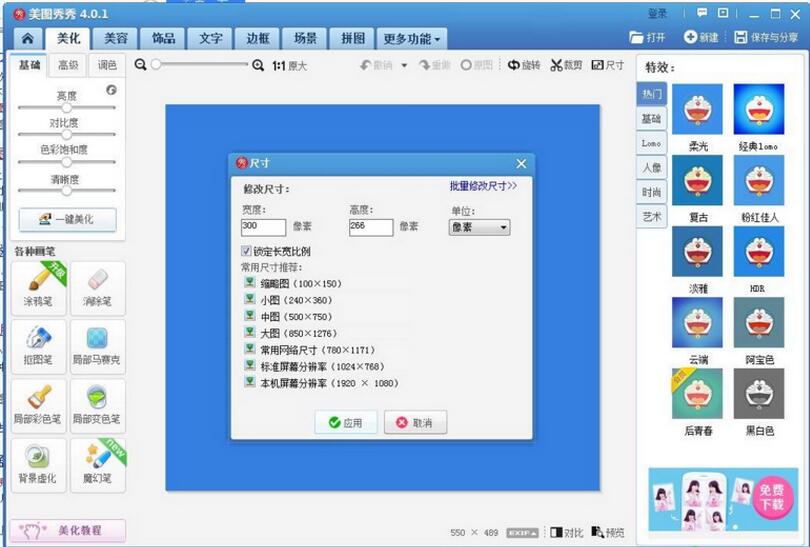Screen dimensions: 810x547
Task: Select the 艺术 effects category
Action: tap(651, 216)
